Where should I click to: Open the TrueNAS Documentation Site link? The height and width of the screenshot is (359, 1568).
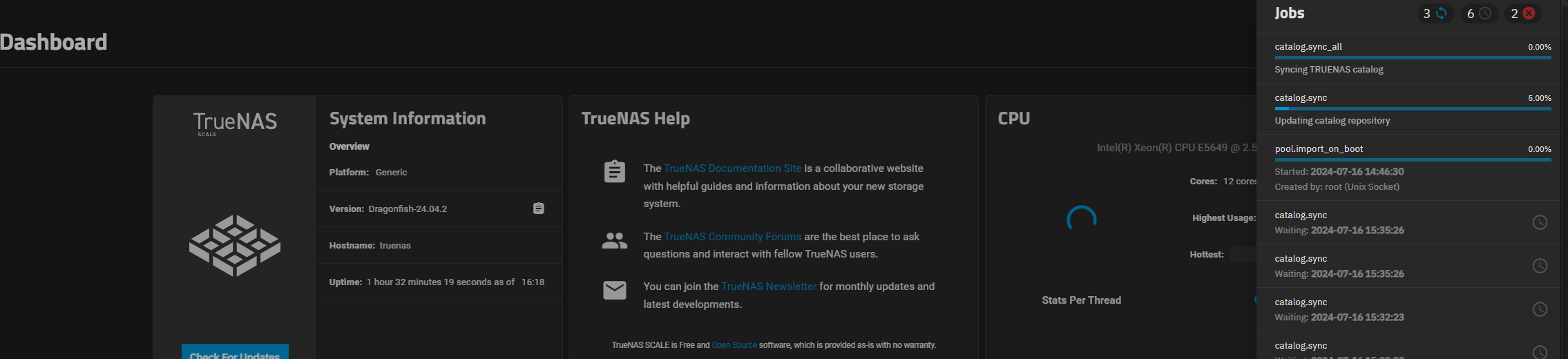[733, 168]
